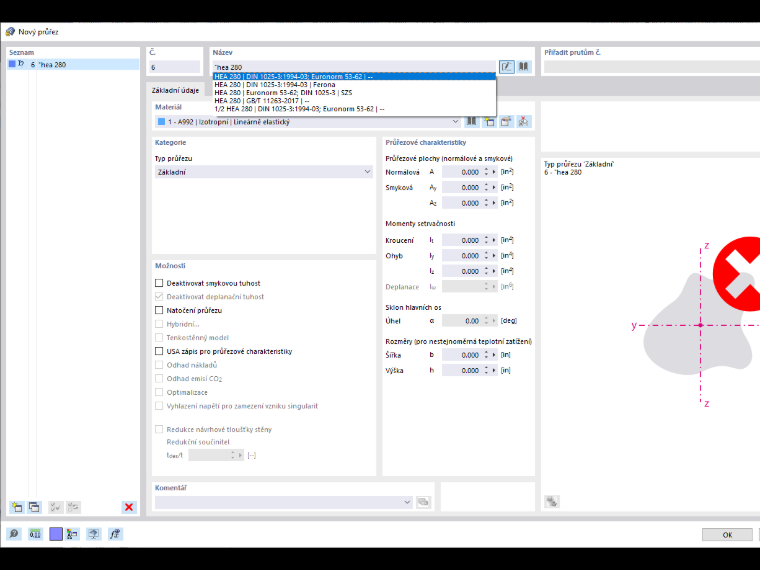Toggle the Odhad nákladů checkbox

click(x=159, y=364)
